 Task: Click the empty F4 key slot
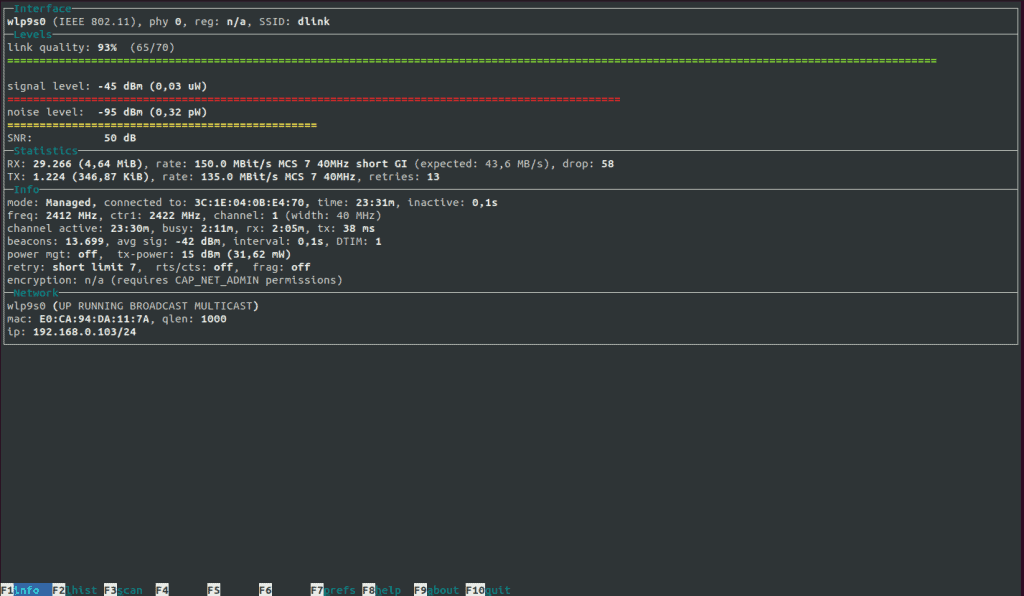point(162,590)
